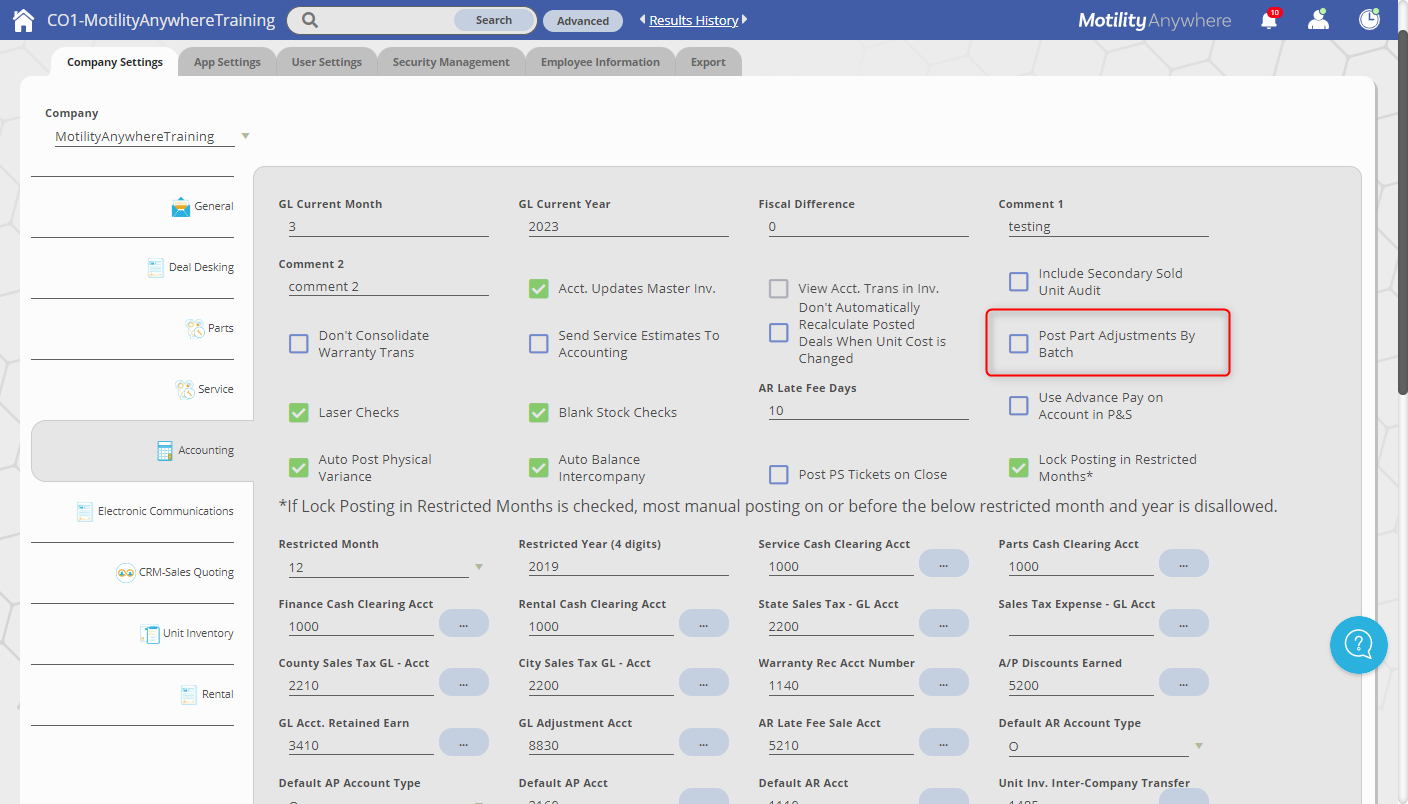The height and width of the screenshot is (804, 1408).
Task: Click the Accounting calculator icon
Action: pyautogui.click(x=165, y=451)
